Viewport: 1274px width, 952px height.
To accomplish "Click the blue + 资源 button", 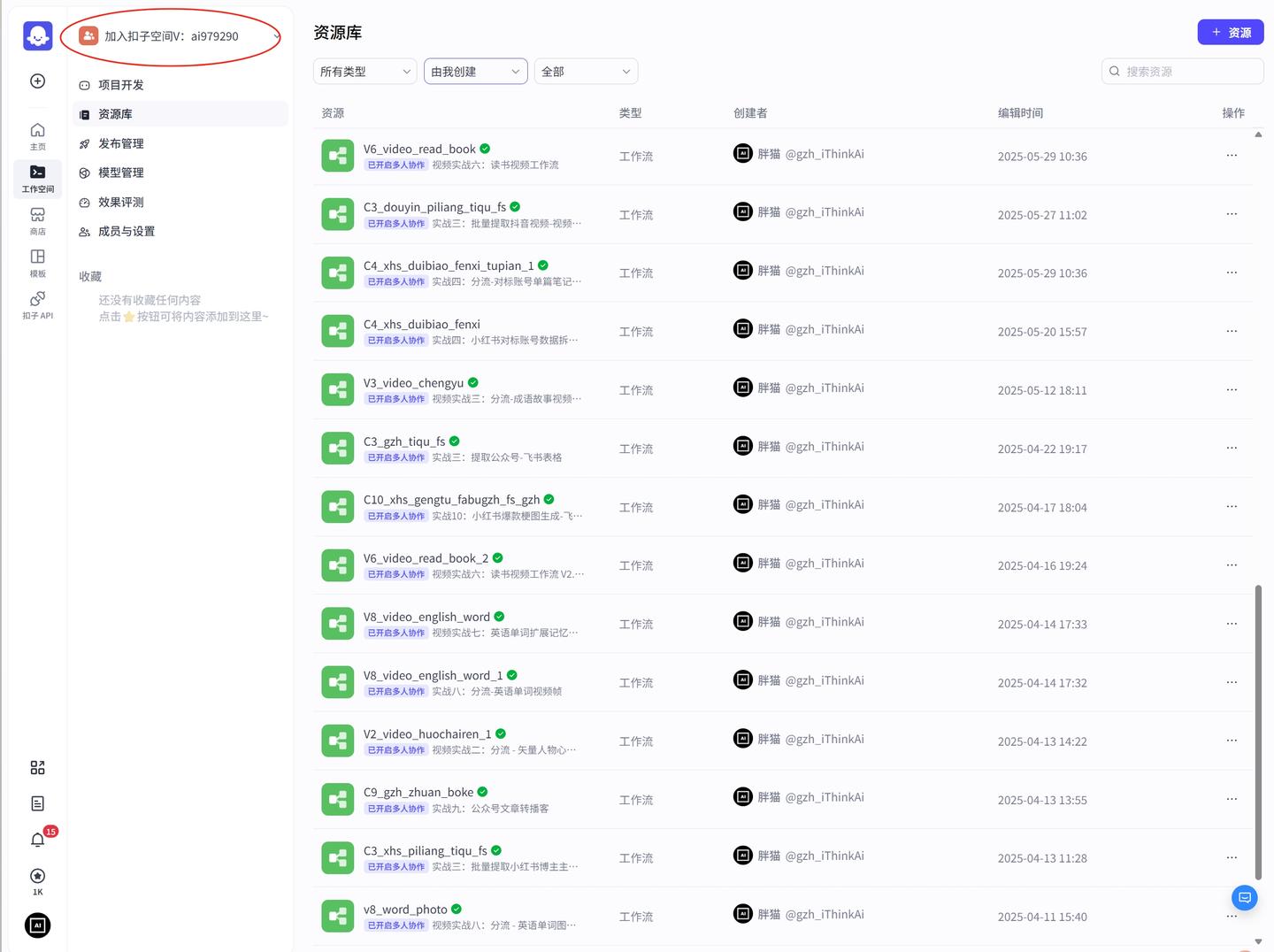I will [1231, 32].
